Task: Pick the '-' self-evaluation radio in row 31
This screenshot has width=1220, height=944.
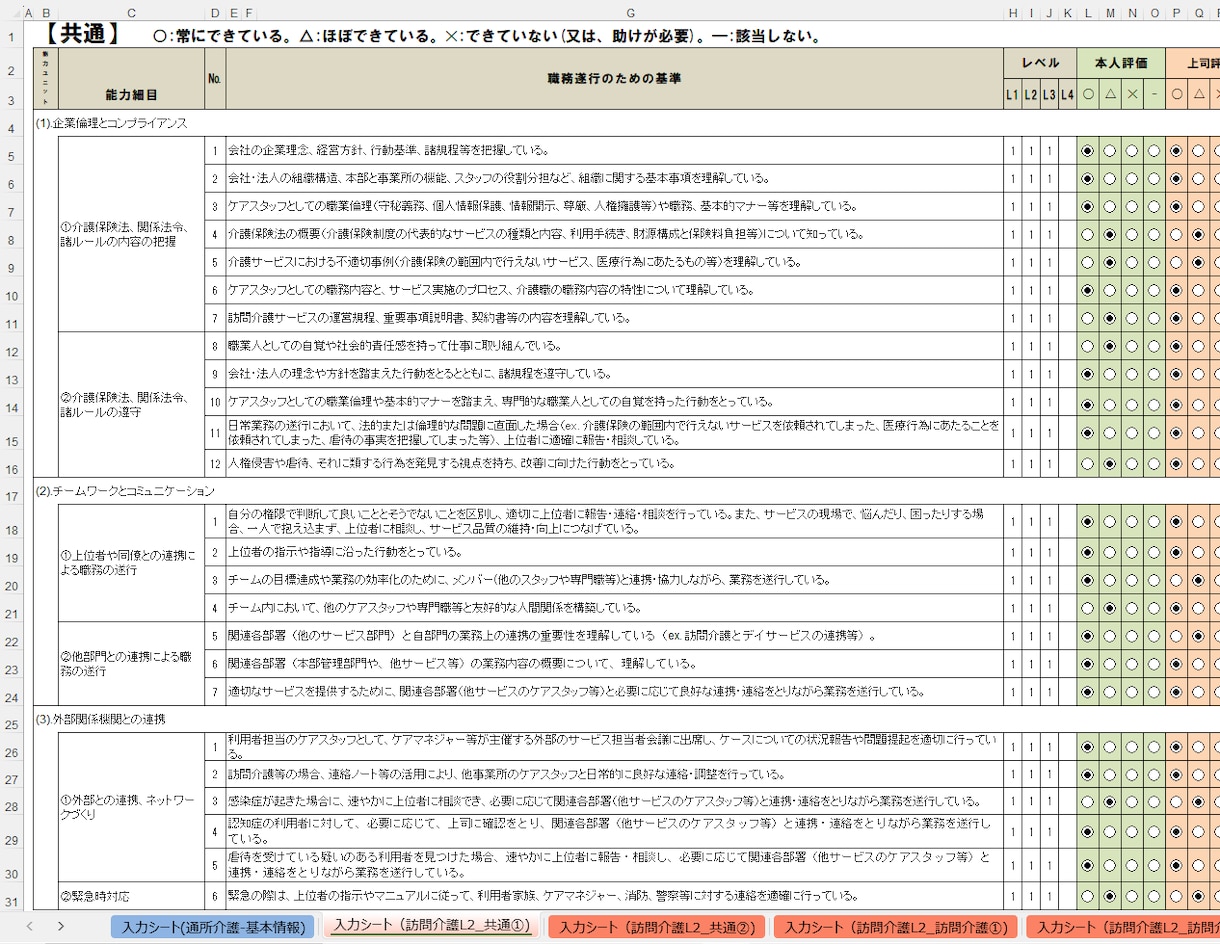Action: click(1154, 896)
